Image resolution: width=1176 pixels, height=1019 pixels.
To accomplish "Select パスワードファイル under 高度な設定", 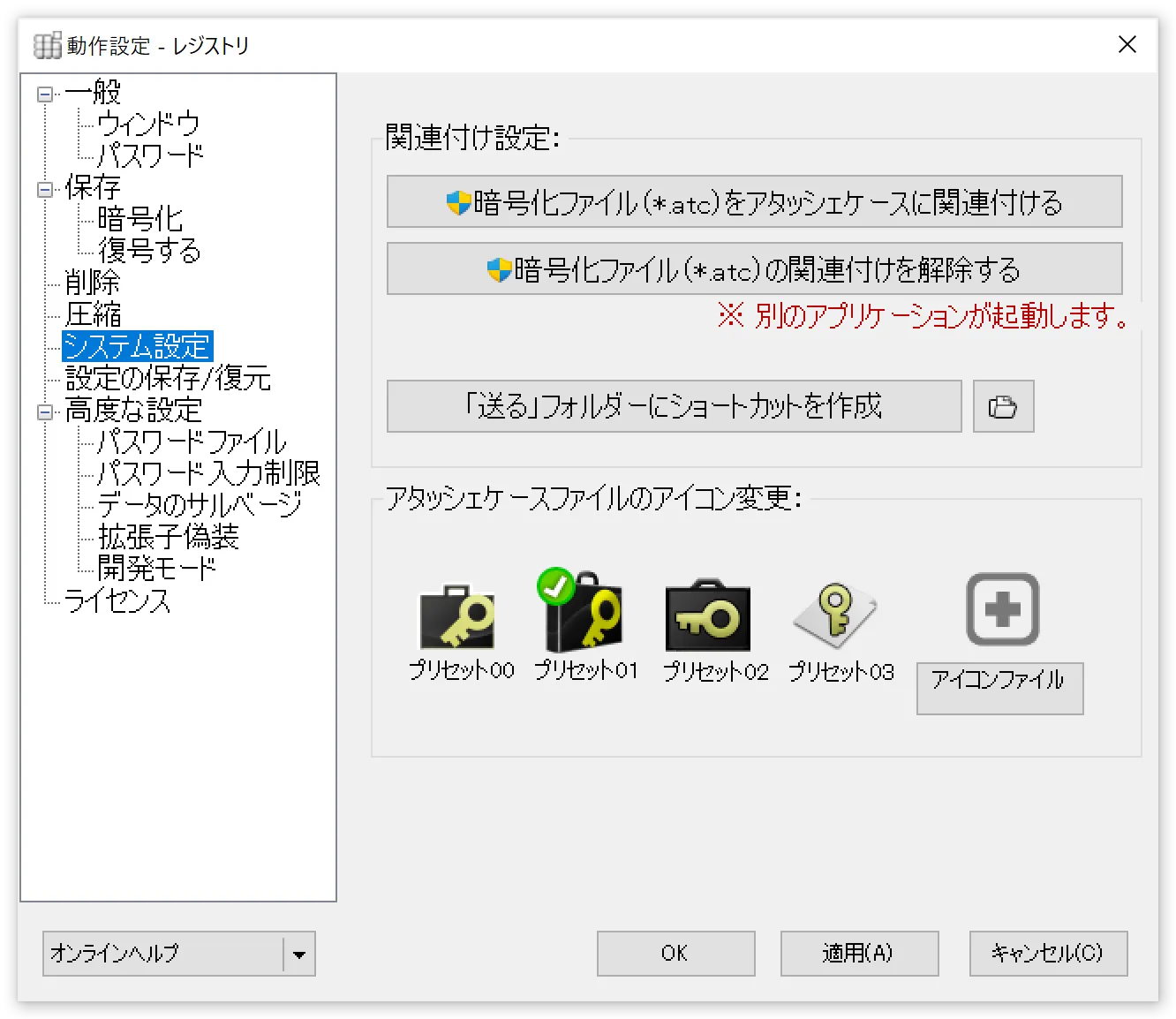I will tap(191, 442).
